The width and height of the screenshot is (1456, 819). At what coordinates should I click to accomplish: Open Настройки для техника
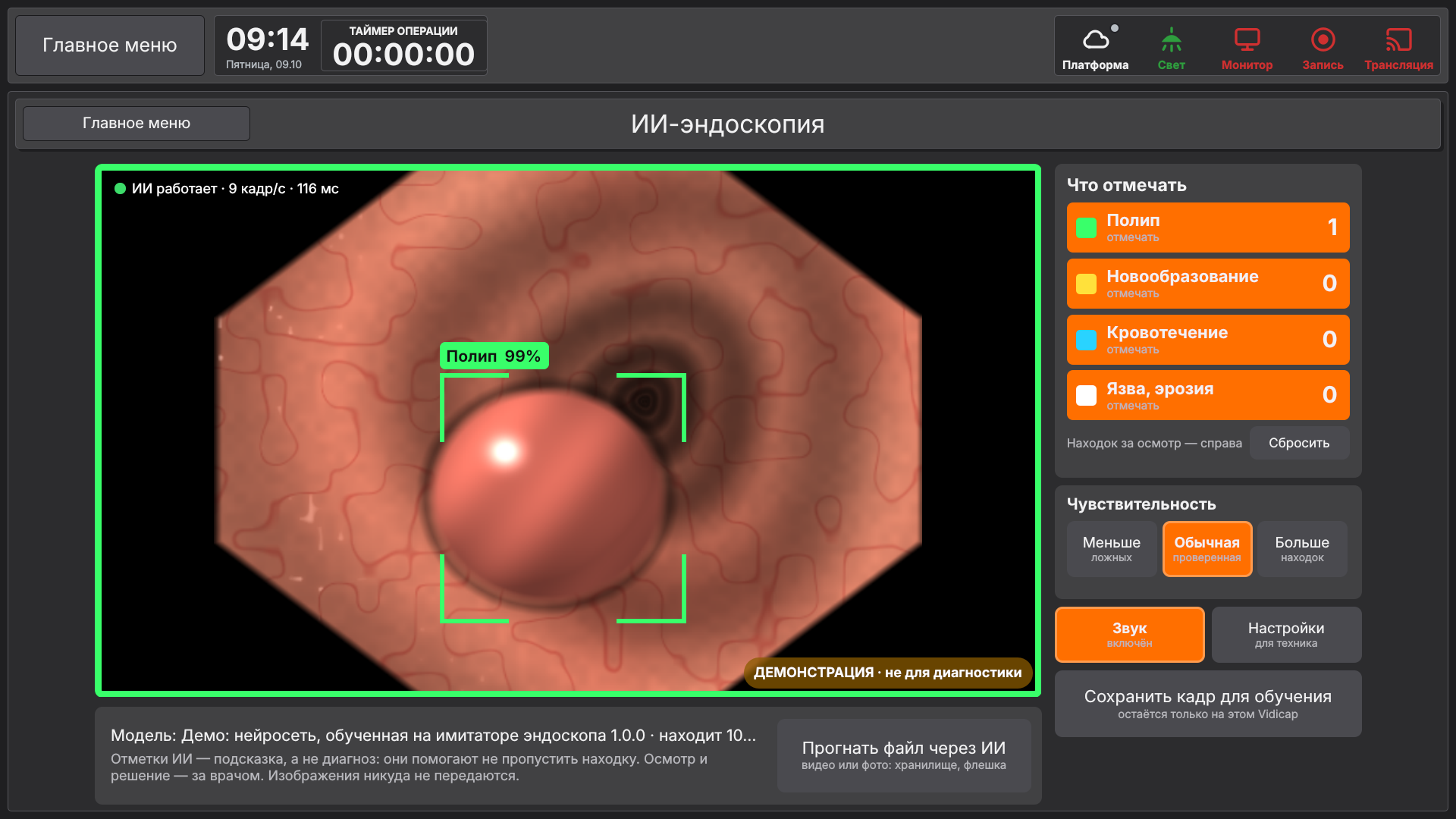pyautogui.click(x=1286, y=635)
